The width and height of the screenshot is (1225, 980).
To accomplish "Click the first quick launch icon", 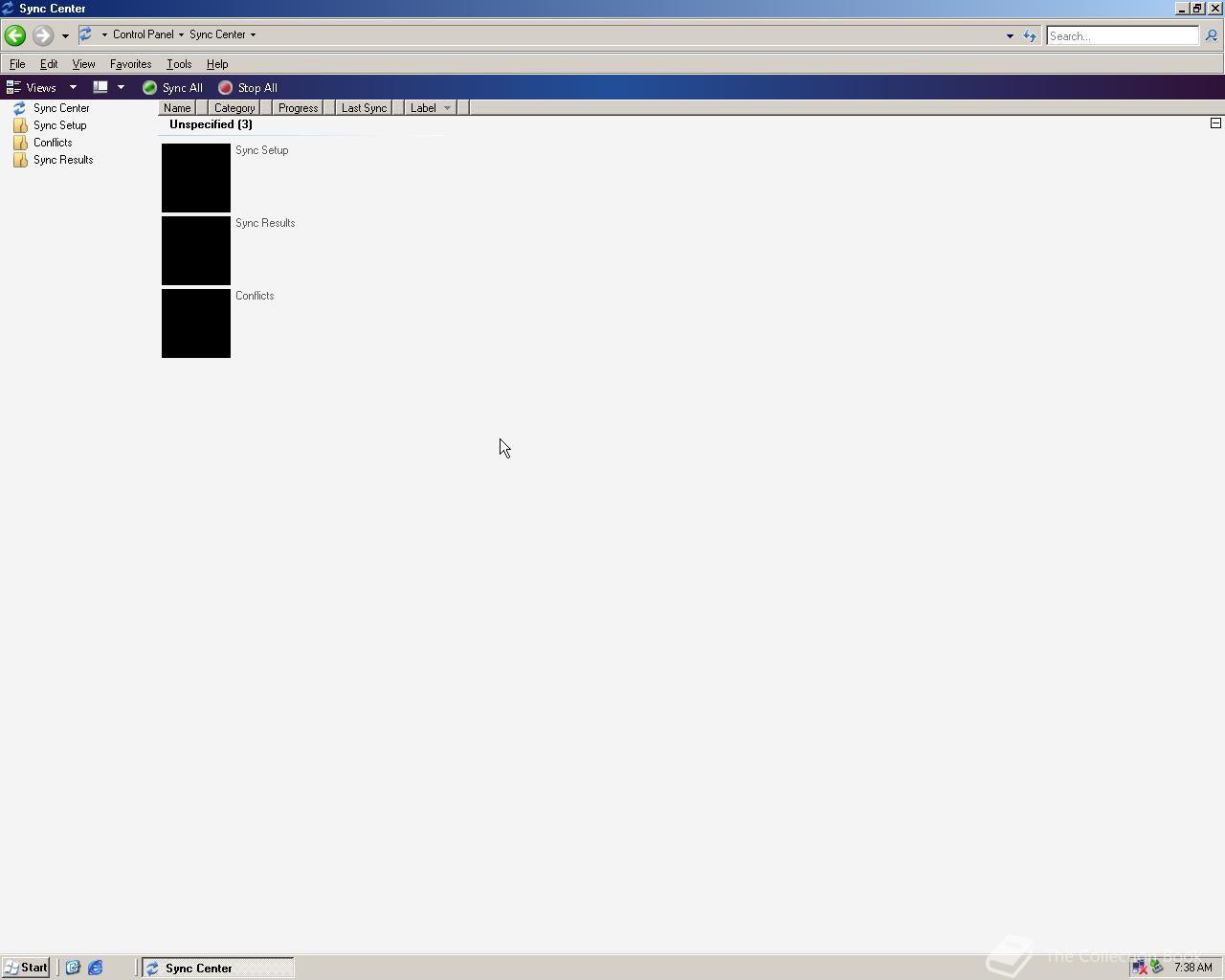I will pos(73,968).
